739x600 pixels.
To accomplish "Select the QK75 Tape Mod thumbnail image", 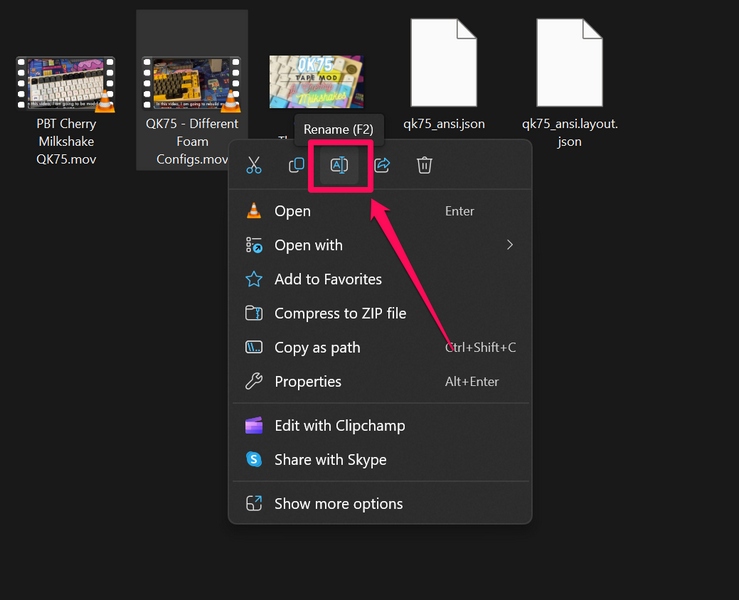I will click(317, 80).
